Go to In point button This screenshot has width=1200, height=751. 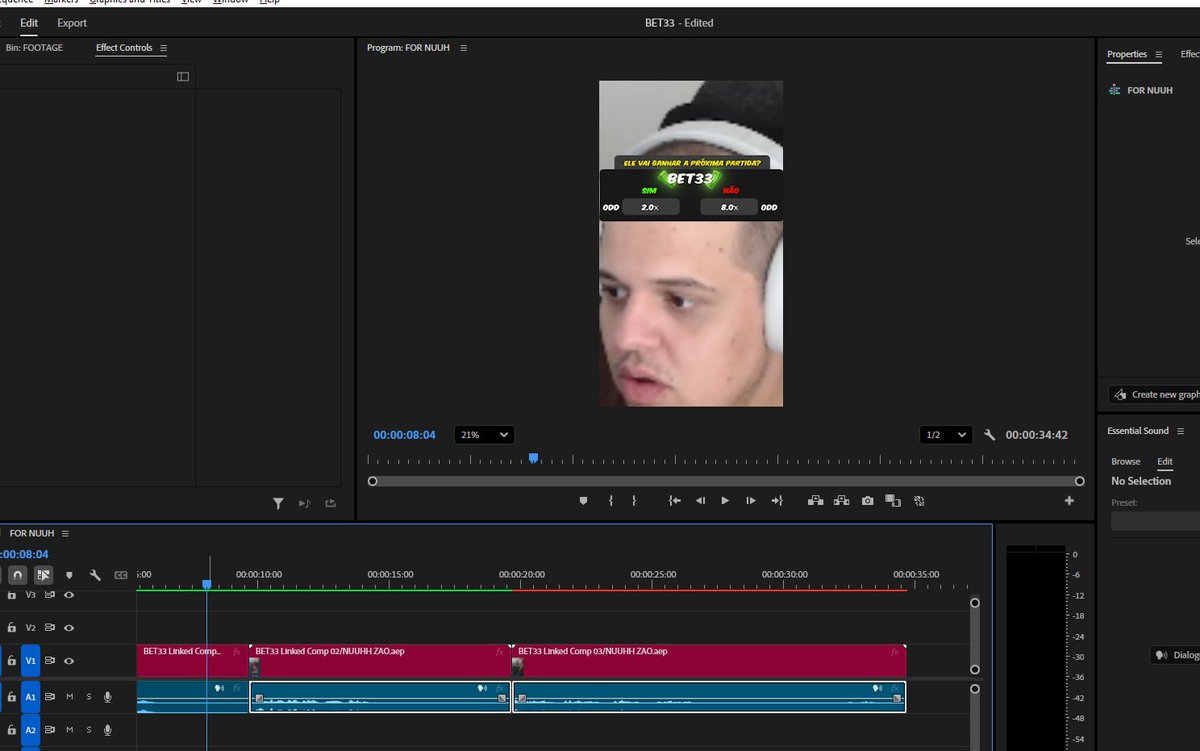click(x=676, y=501)
